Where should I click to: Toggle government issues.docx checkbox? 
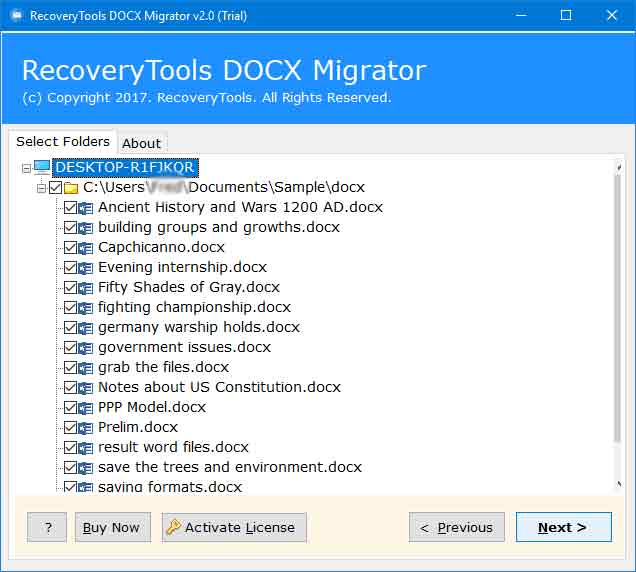pos(71,348)
